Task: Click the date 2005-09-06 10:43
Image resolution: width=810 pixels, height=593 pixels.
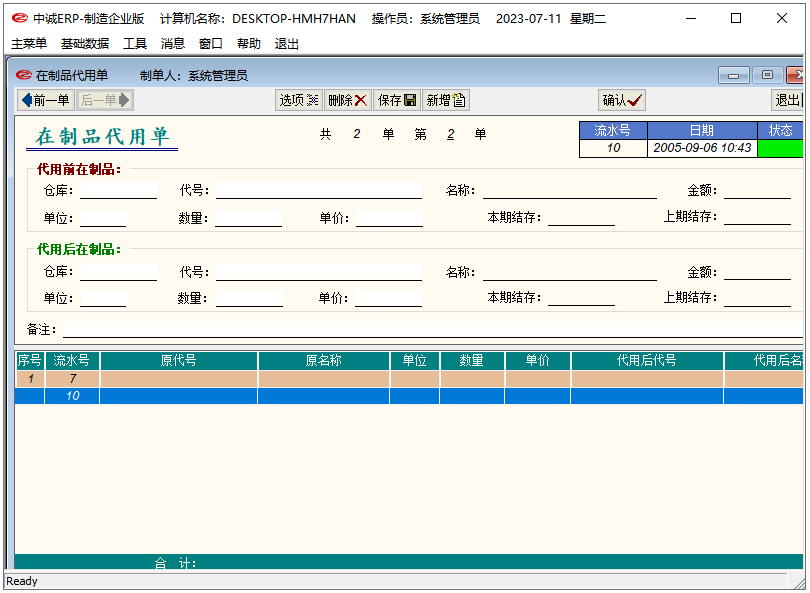Action: (702, 148)
